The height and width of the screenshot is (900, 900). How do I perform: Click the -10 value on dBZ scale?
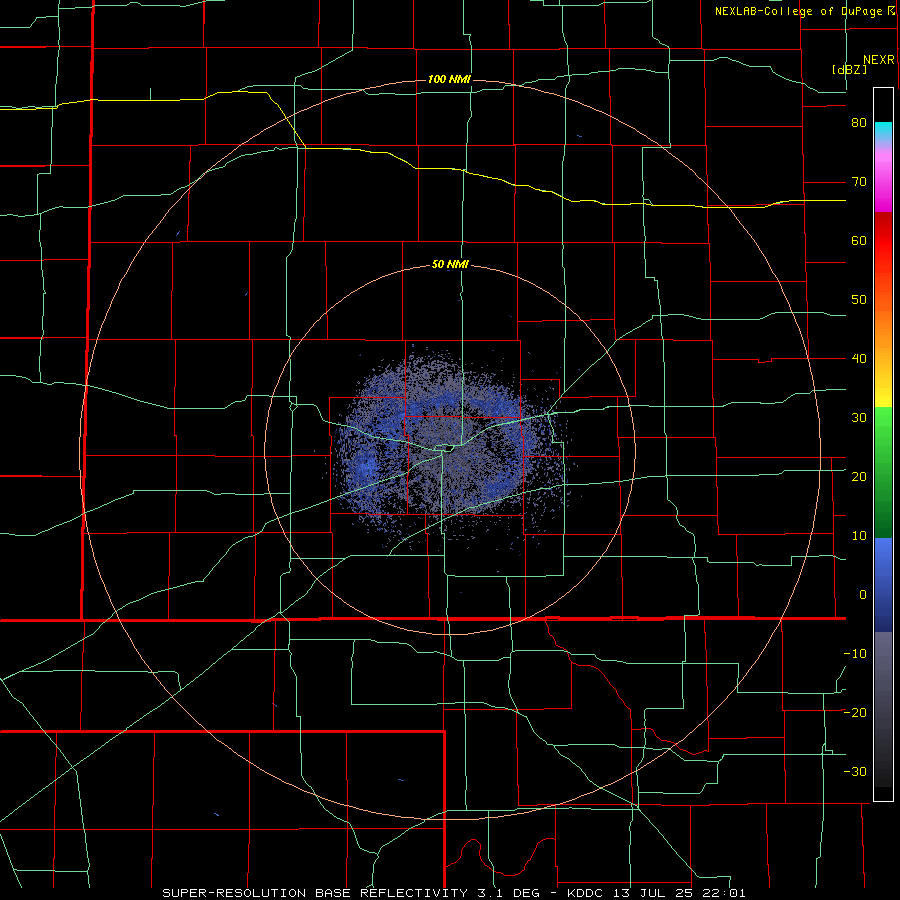855,654
